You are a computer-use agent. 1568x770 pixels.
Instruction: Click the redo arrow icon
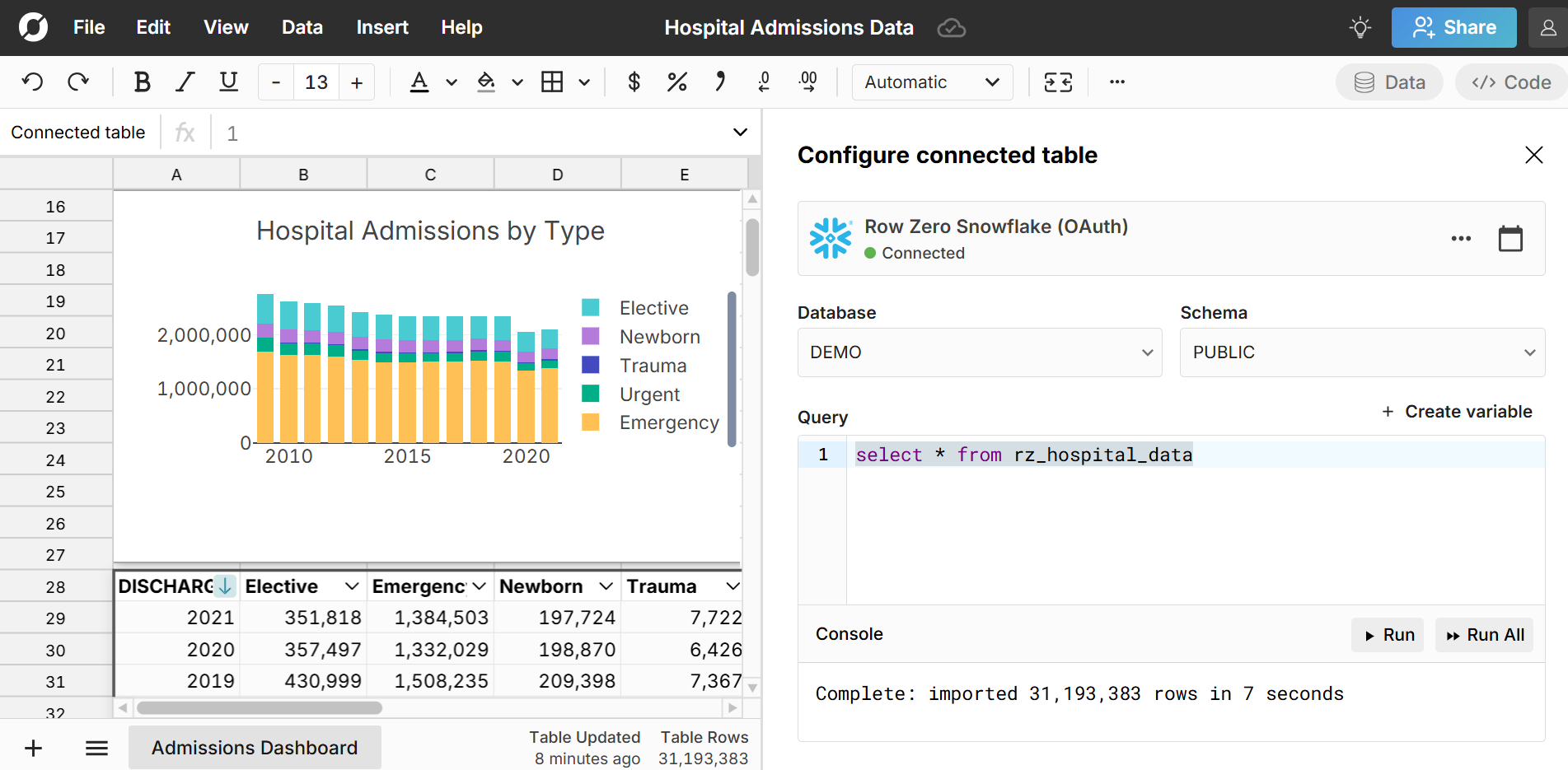pyautogui.click(x=78, y=82)
